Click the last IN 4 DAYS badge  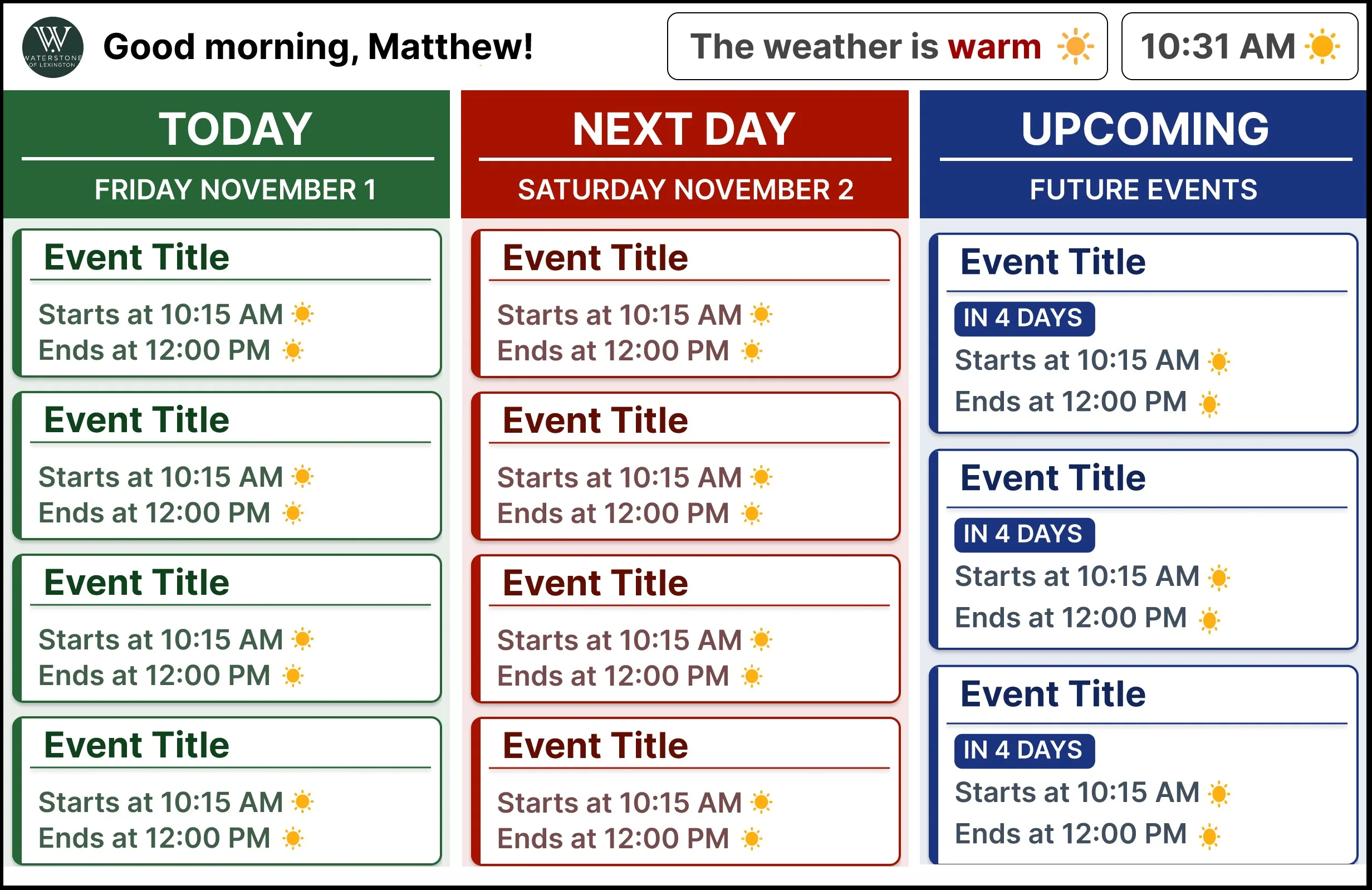pos(1024,751)
